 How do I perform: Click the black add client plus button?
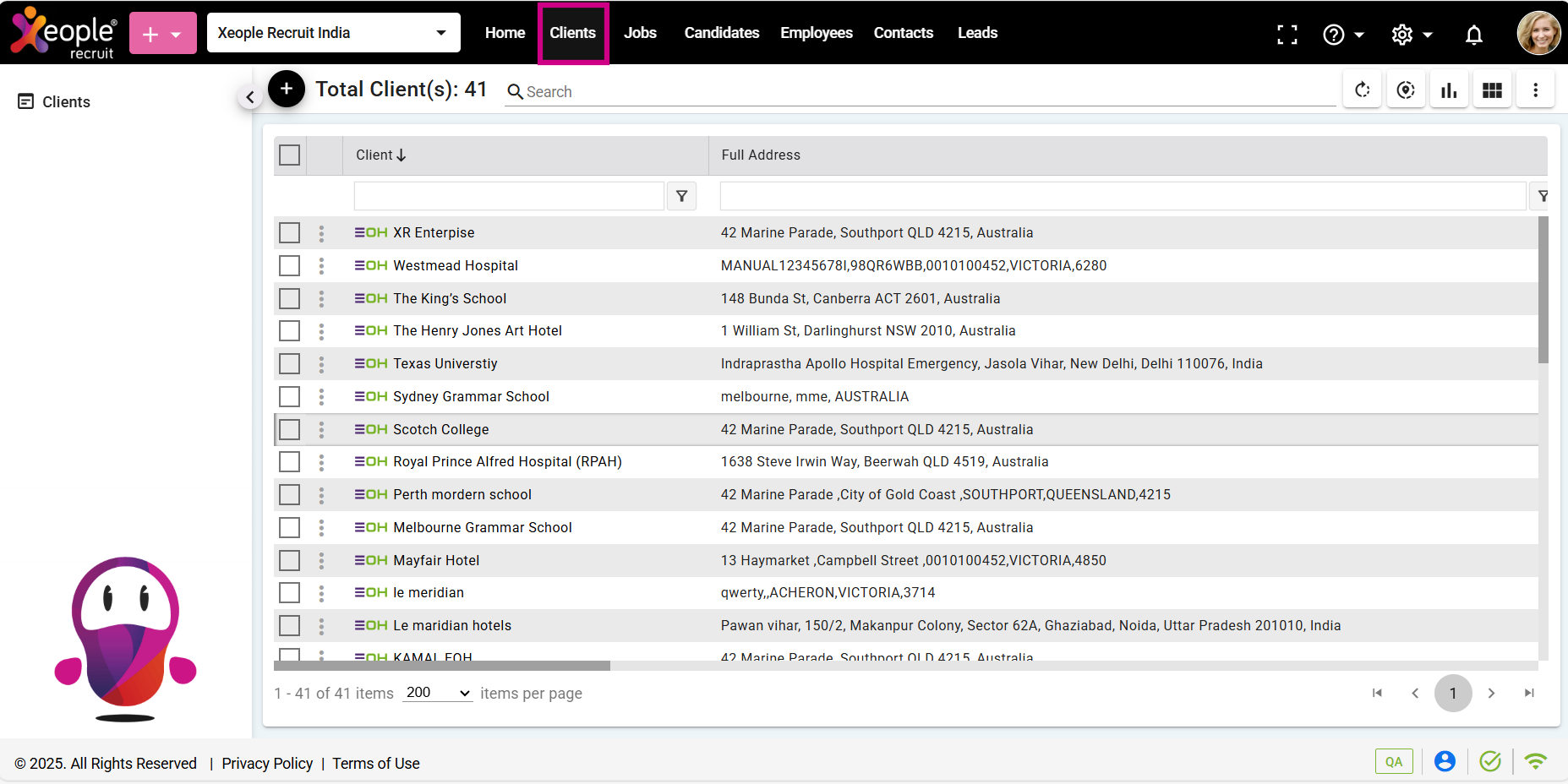tap(287, 89)
